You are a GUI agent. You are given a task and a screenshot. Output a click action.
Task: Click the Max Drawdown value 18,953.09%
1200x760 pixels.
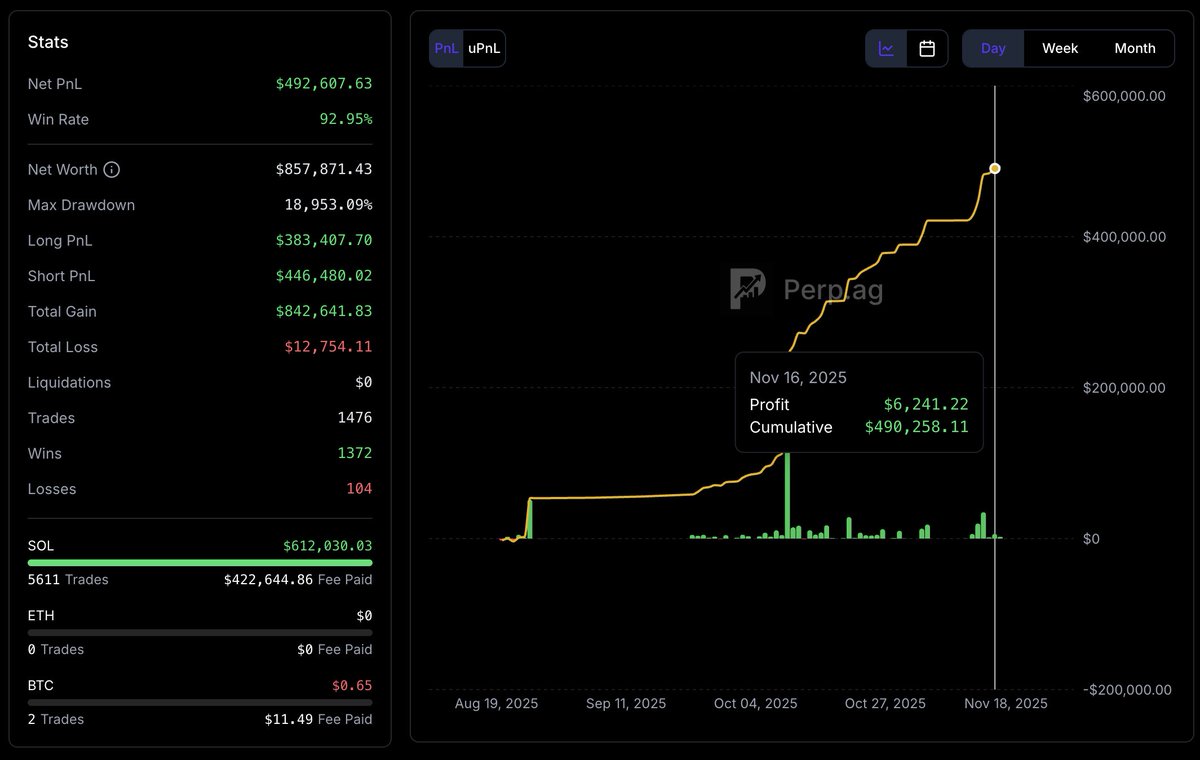pos(328,205)
